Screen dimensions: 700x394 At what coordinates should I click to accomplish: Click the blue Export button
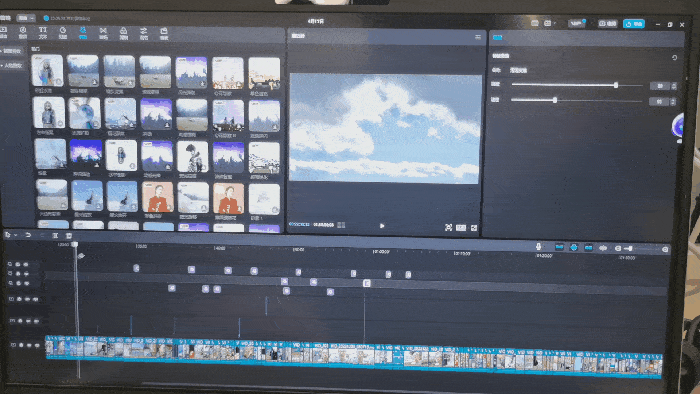click(x=633, y=24)
